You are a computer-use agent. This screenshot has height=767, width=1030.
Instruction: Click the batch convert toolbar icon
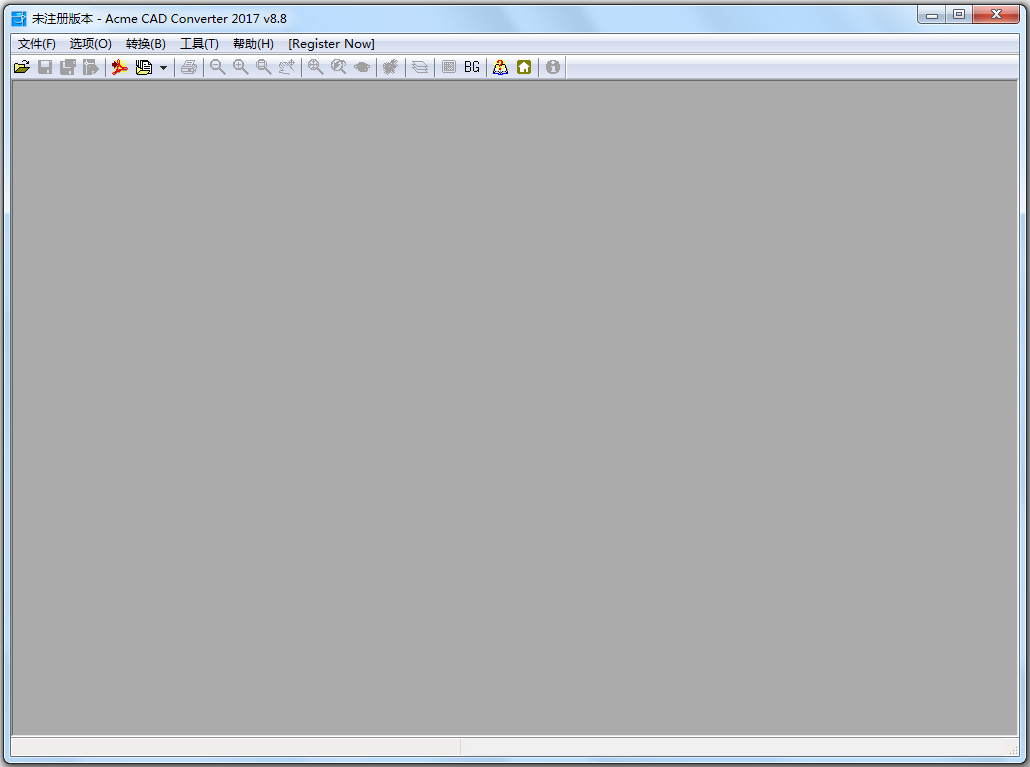point(119,67)
